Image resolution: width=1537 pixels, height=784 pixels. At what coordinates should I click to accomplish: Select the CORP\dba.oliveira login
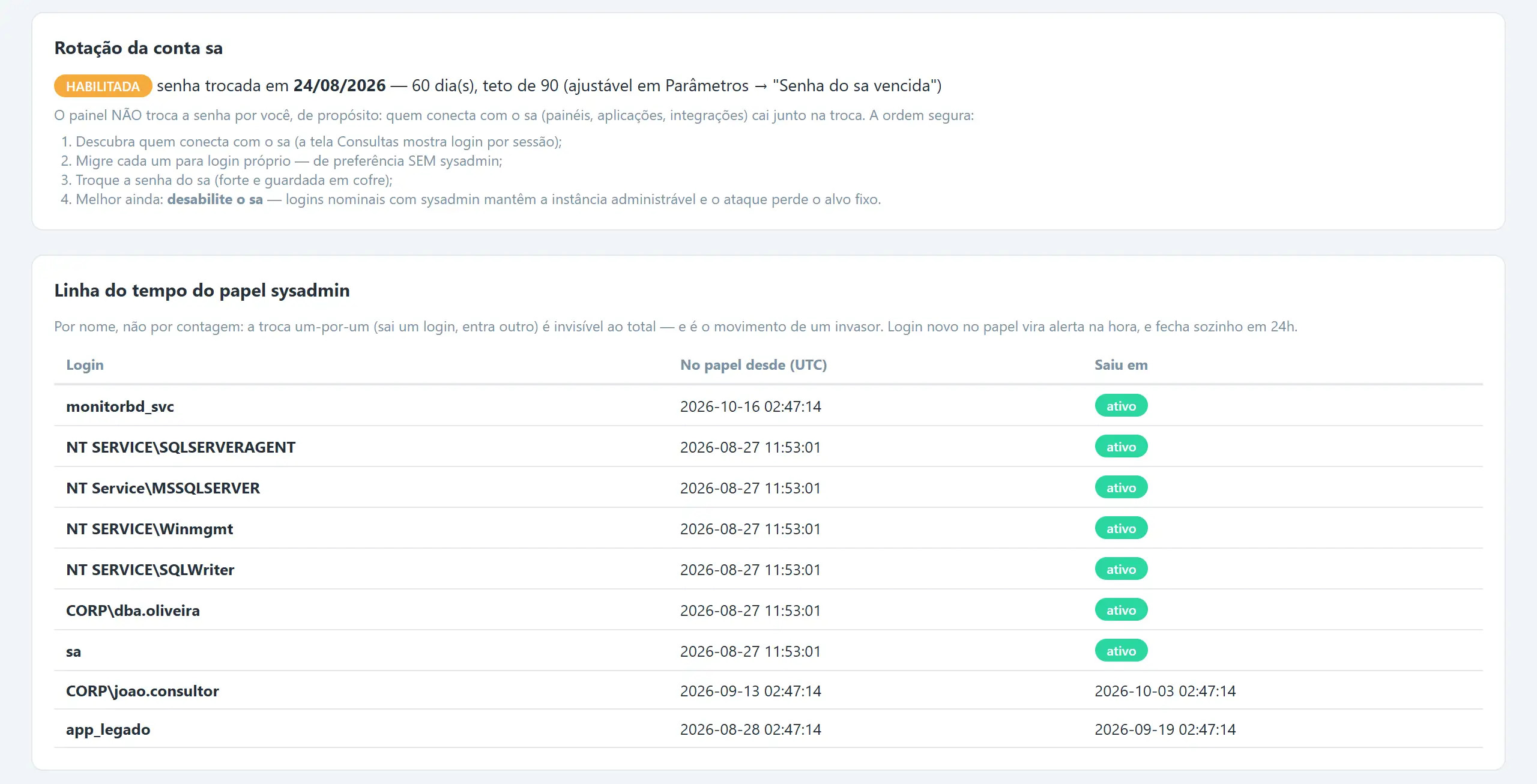point(133,611)
